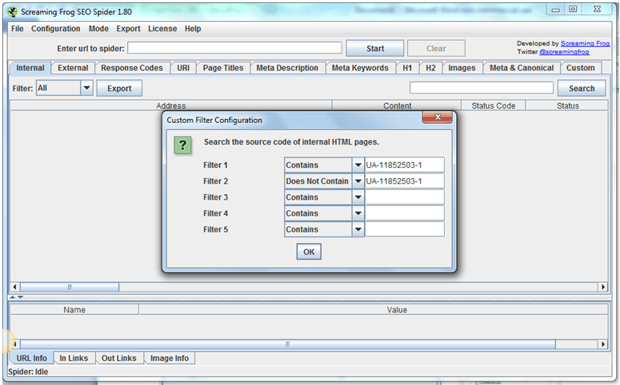
Task: Click OK in the Custom Filter dialog
Action: 309,252
